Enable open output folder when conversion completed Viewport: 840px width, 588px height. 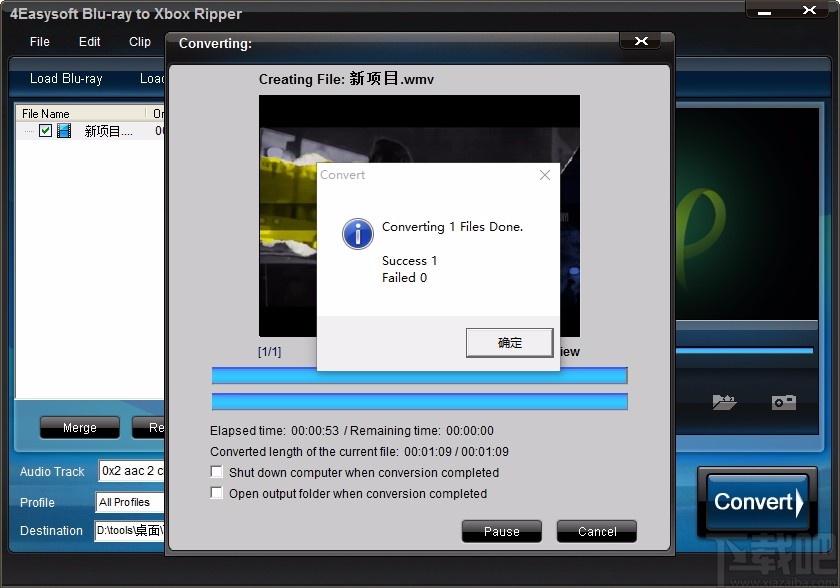point(215,493)
